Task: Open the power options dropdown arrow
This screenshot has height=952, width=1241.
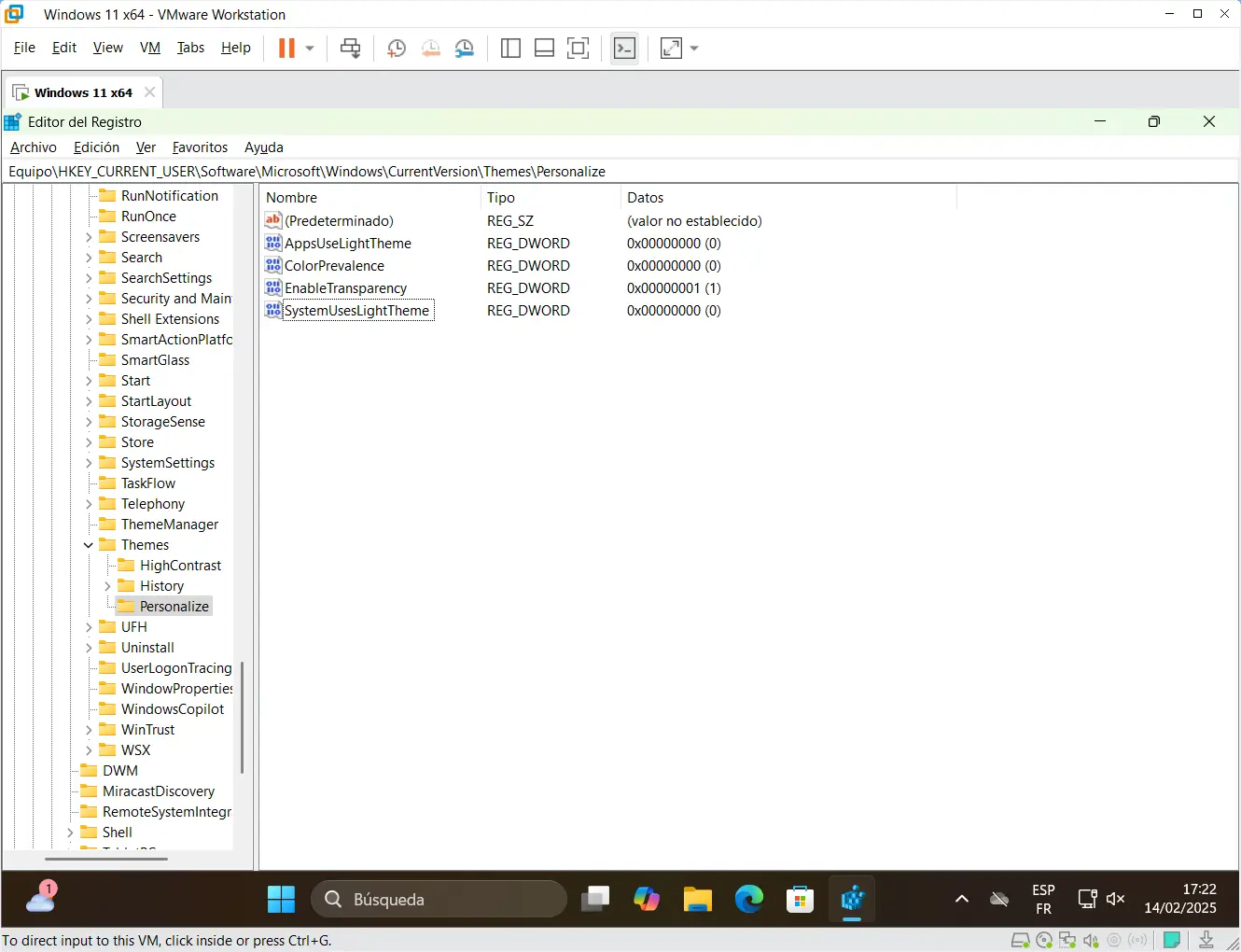Action: [x=310, y=49]
